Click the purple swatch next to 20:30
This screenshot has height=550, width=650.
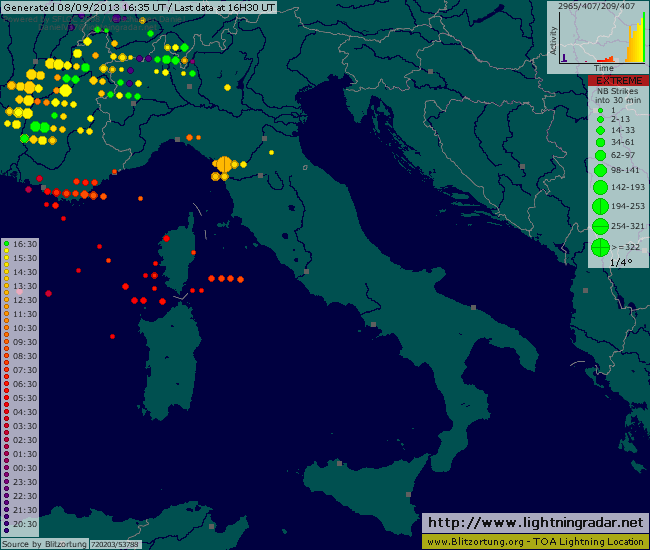point(6,524)
